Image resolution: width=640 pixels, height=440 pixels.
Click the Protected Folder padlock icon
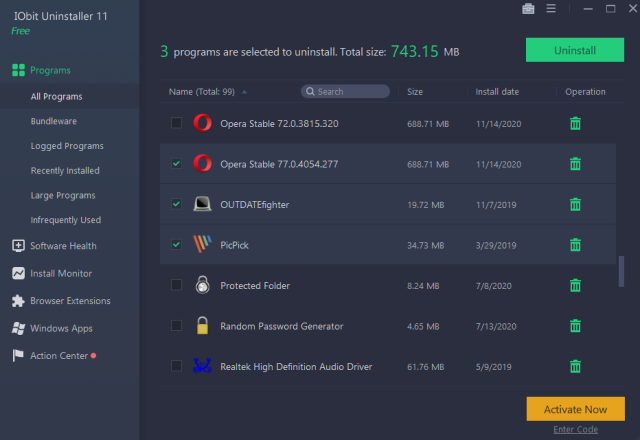[202, 284]
